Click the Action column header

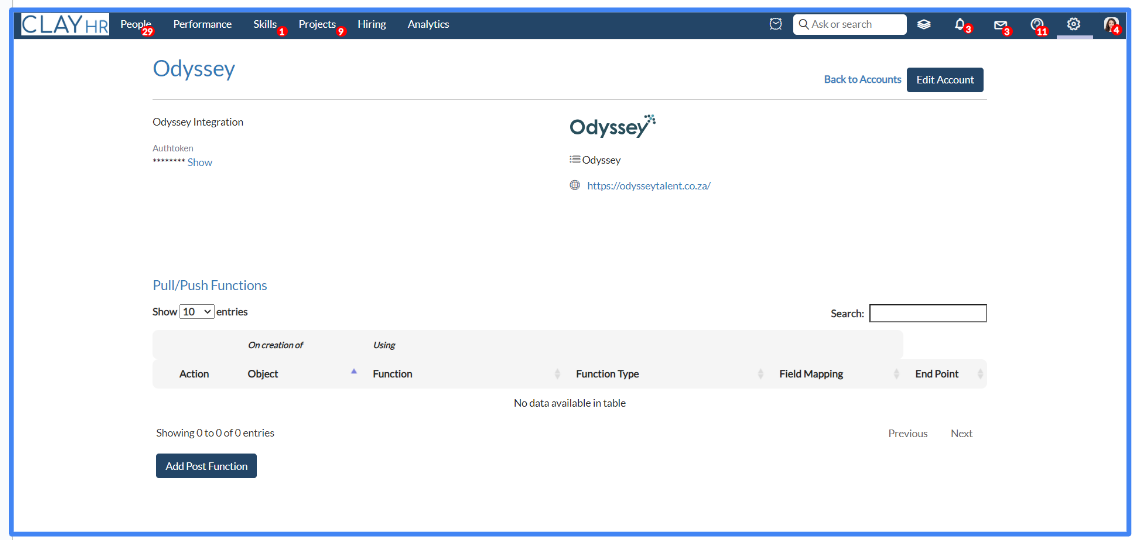pos(194,374)
